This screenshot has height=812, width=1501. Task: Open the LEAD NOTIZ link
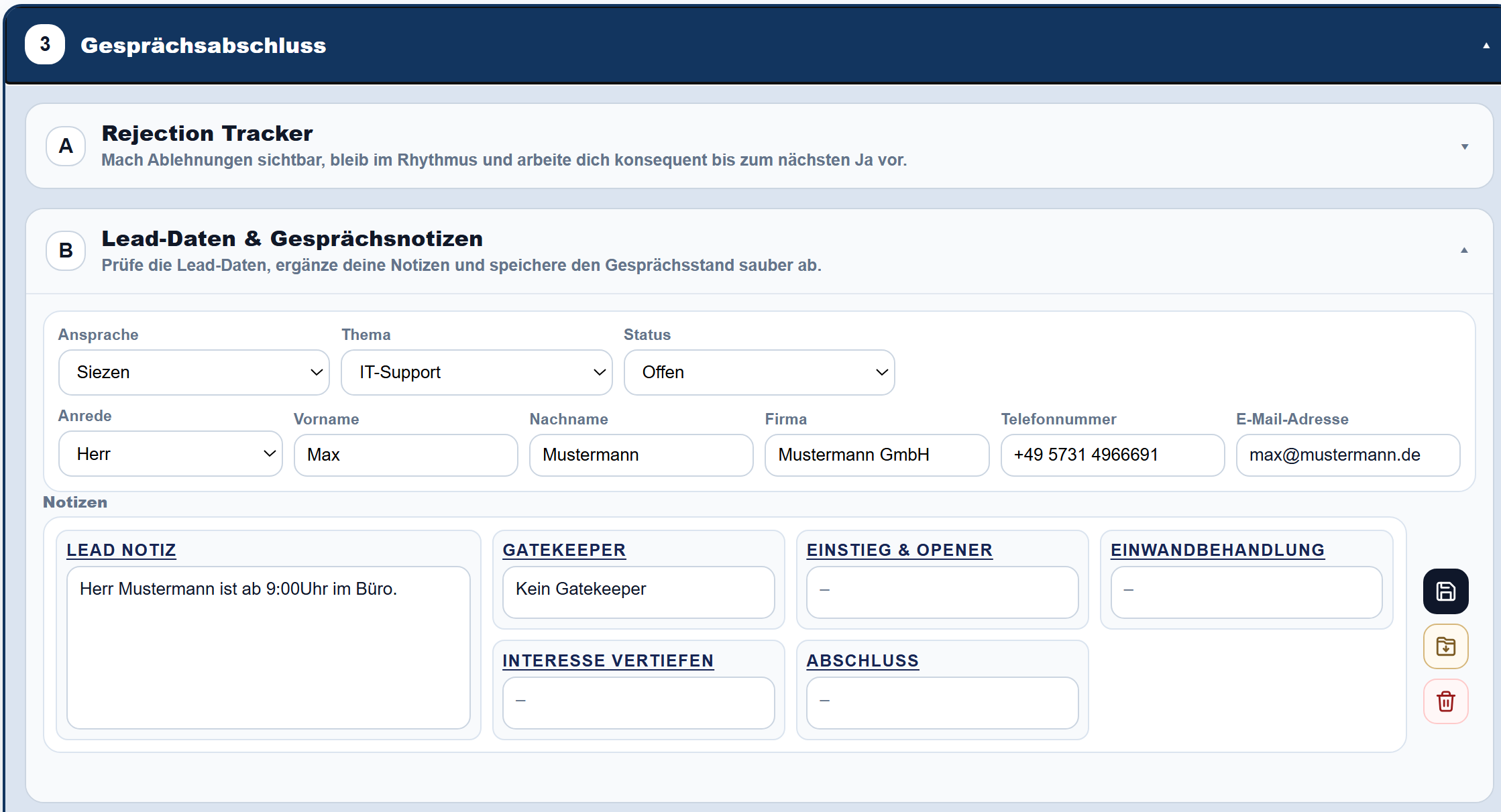(121, 550)
